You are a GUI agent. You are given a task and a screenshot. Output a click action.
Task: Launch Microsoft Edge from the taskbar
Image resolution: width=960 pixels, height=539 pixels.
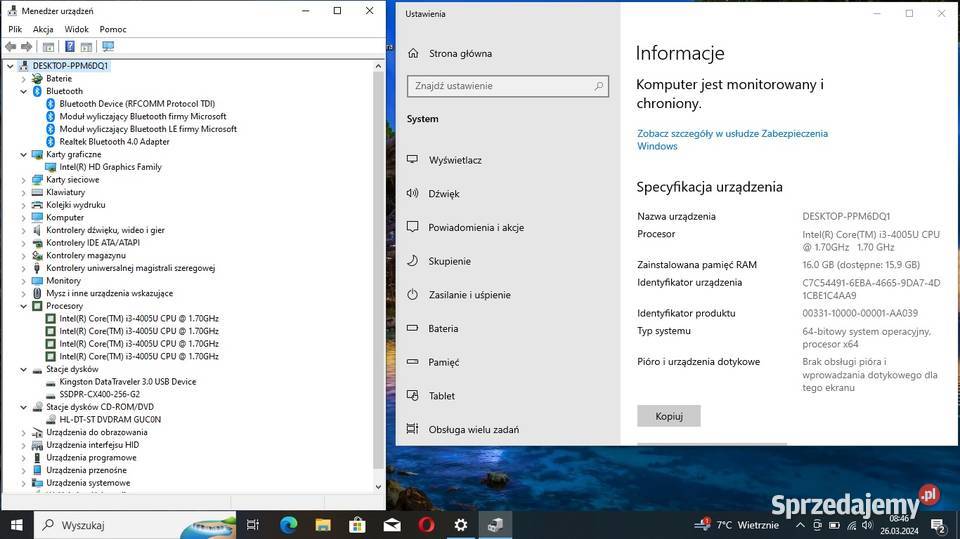pos(288,525)
